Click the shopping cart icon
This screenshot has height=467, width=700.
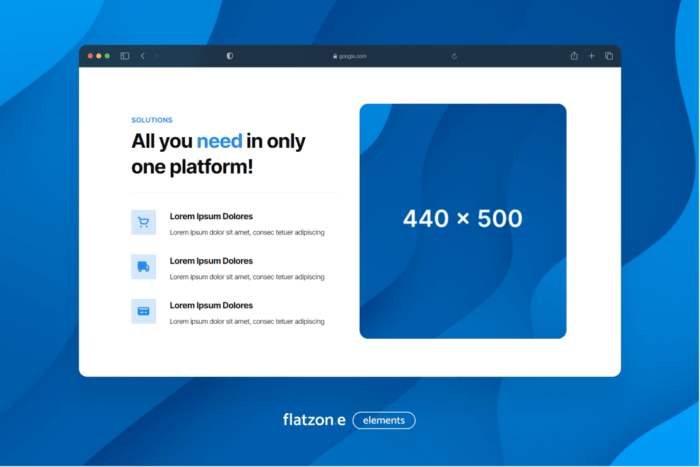(x=143, y=222)
